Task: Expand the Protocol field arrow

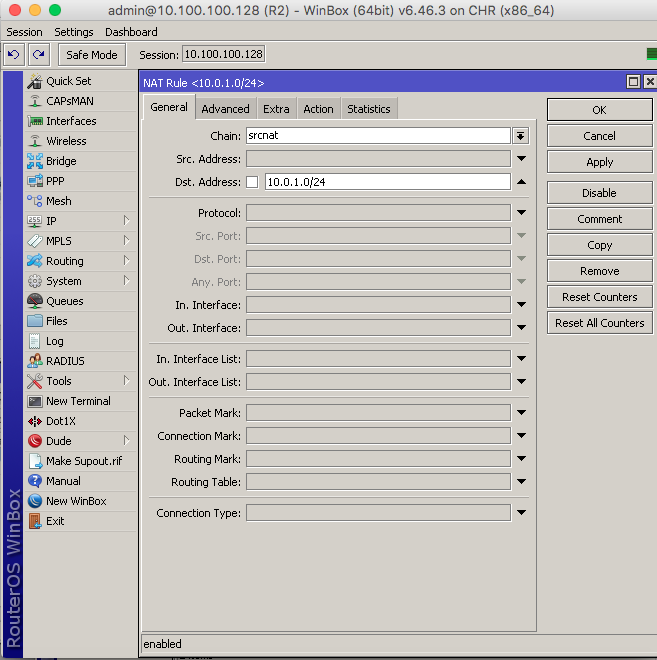Action: 521,213
